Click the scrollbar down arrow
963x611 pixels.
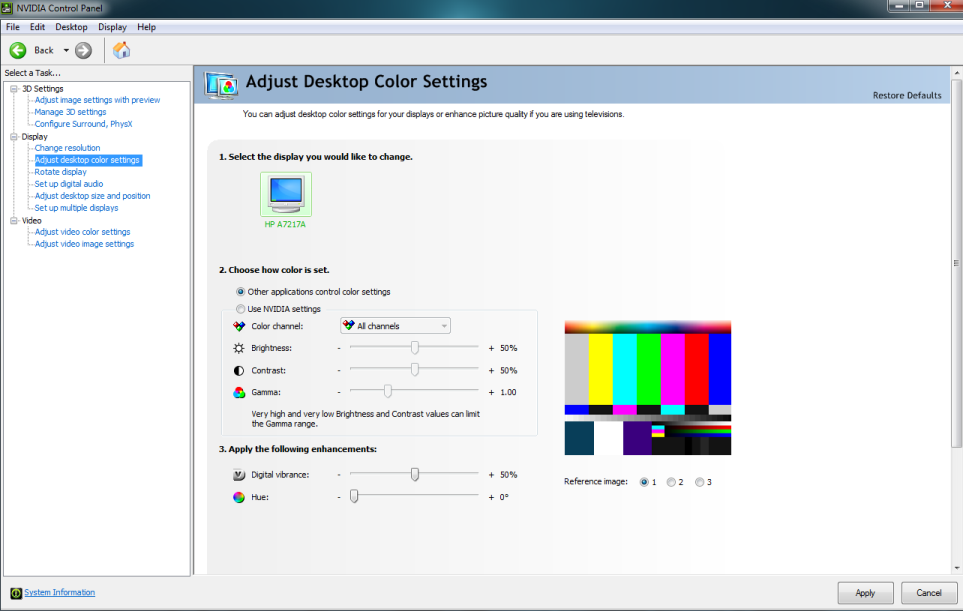[x=956, y=569]
